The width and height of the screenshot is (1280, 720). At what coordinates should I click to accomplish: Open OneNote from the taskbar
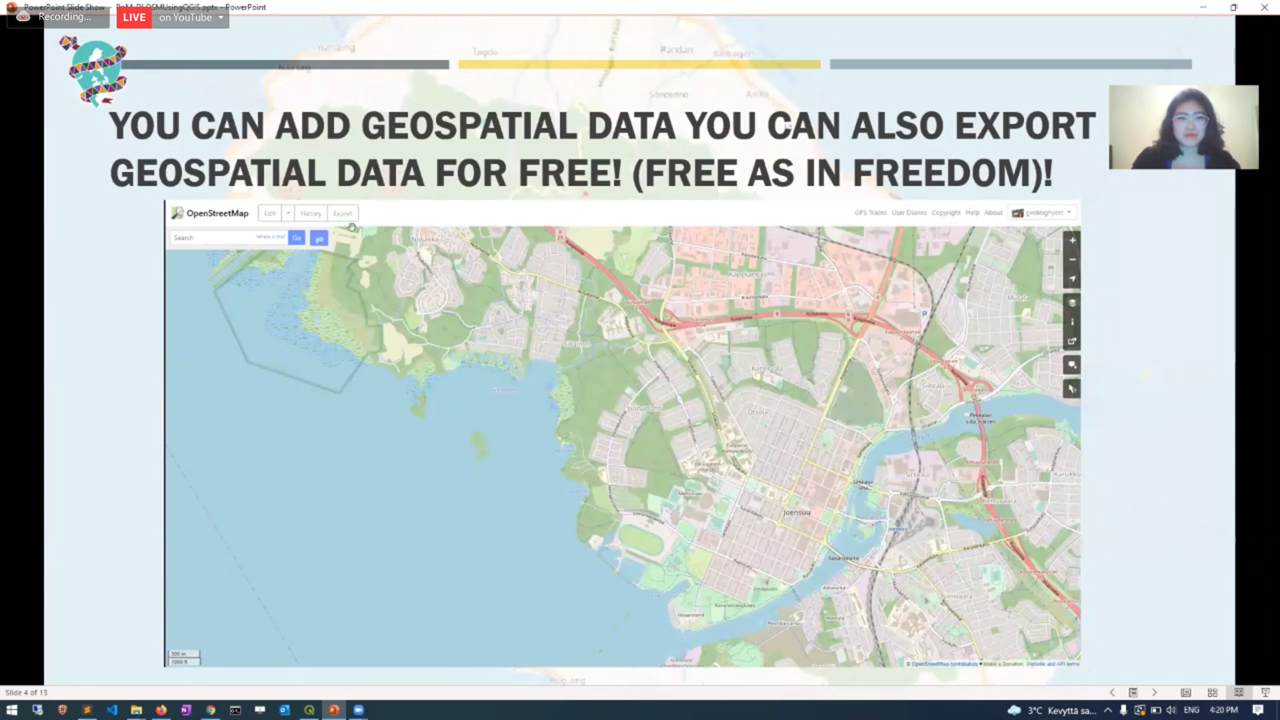(x=186, y=710)
